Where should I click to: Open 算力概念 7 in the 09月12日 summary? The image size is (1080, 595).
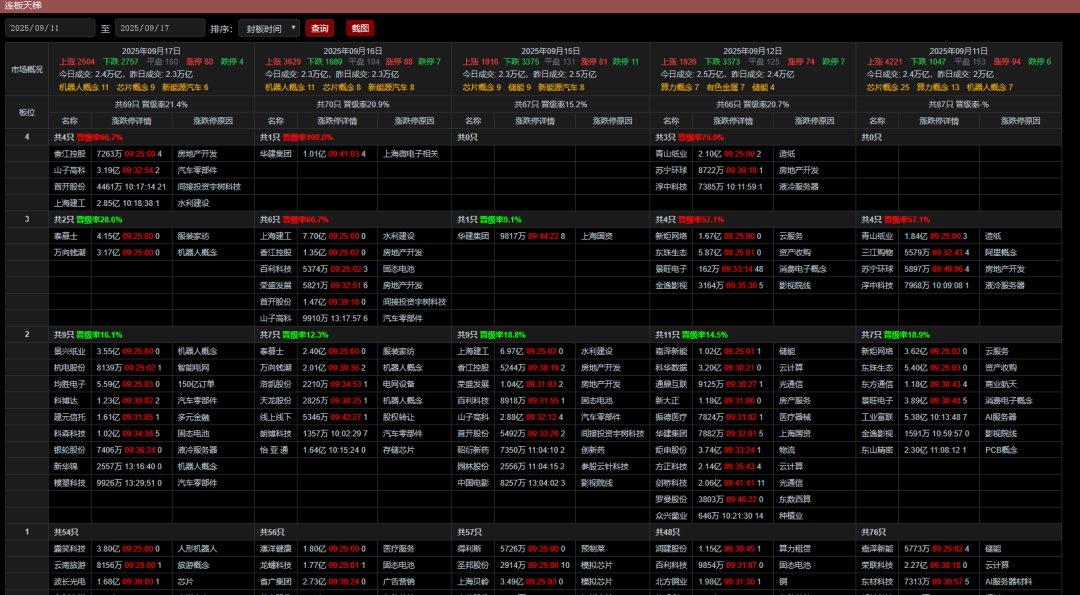[680, 87]
